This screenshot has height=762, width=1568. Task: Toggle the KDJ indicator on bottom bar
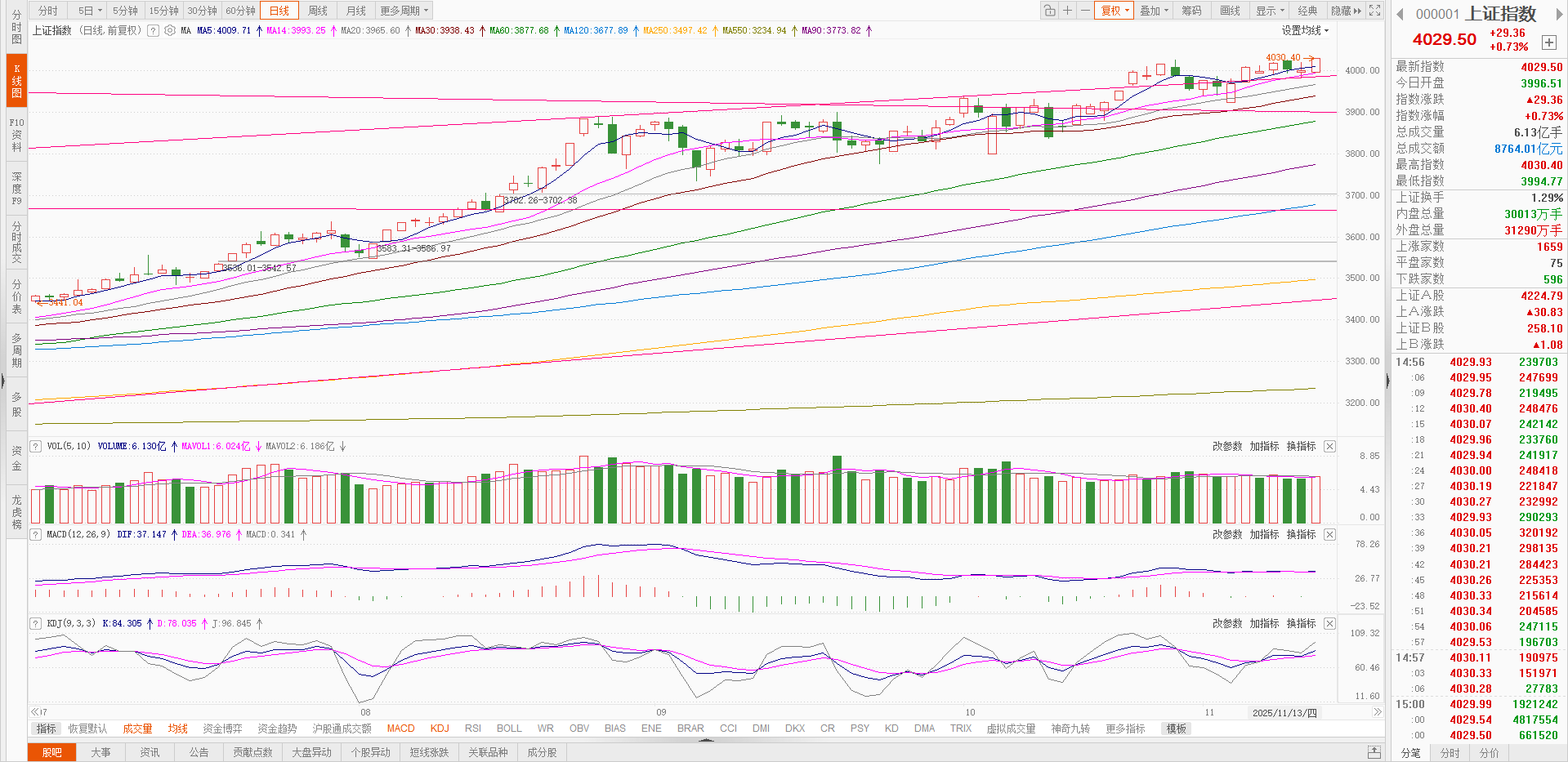(440, 729)
